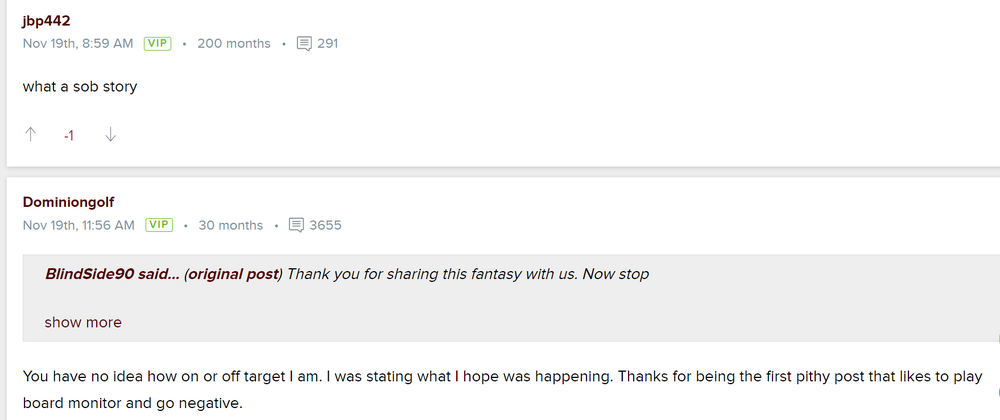Expand the quoted post with show more
The width and height of the screenshot is (1000, 420).
[83, 322]
